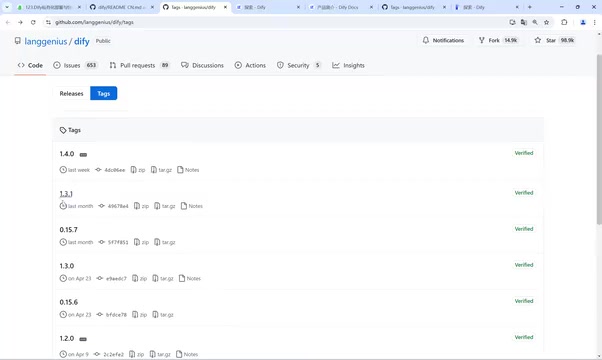The height and width of the screenshot is (360, 602).
Task: Show Verified signature for tag 1.4.0
Action: tap(524, 153)
